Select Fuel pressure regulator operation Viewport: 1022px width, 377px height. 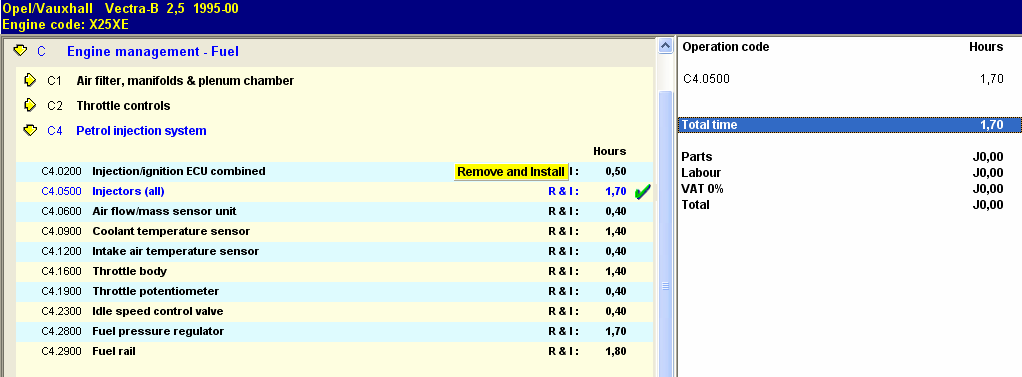(158, 331)
